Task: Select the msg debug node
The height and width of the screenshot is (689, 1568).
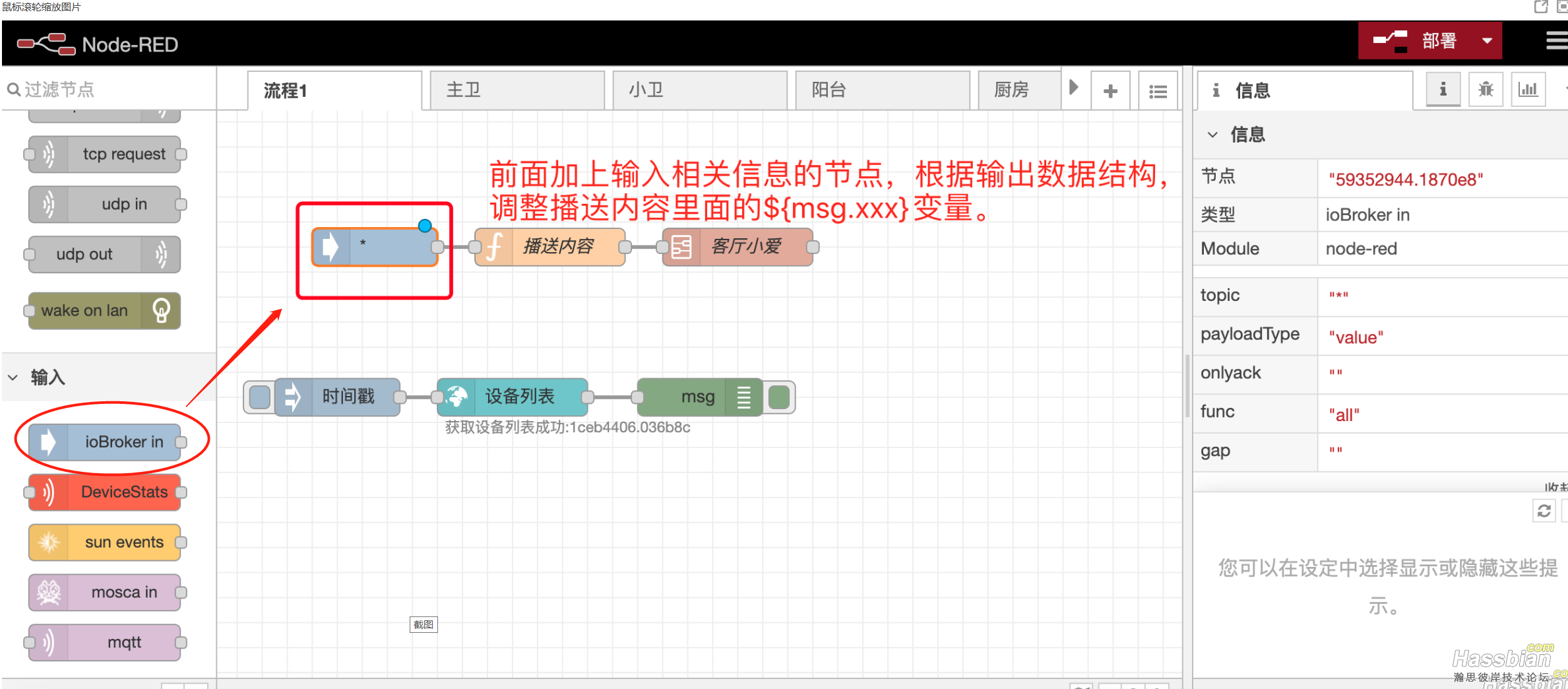Action: [701, 397]
